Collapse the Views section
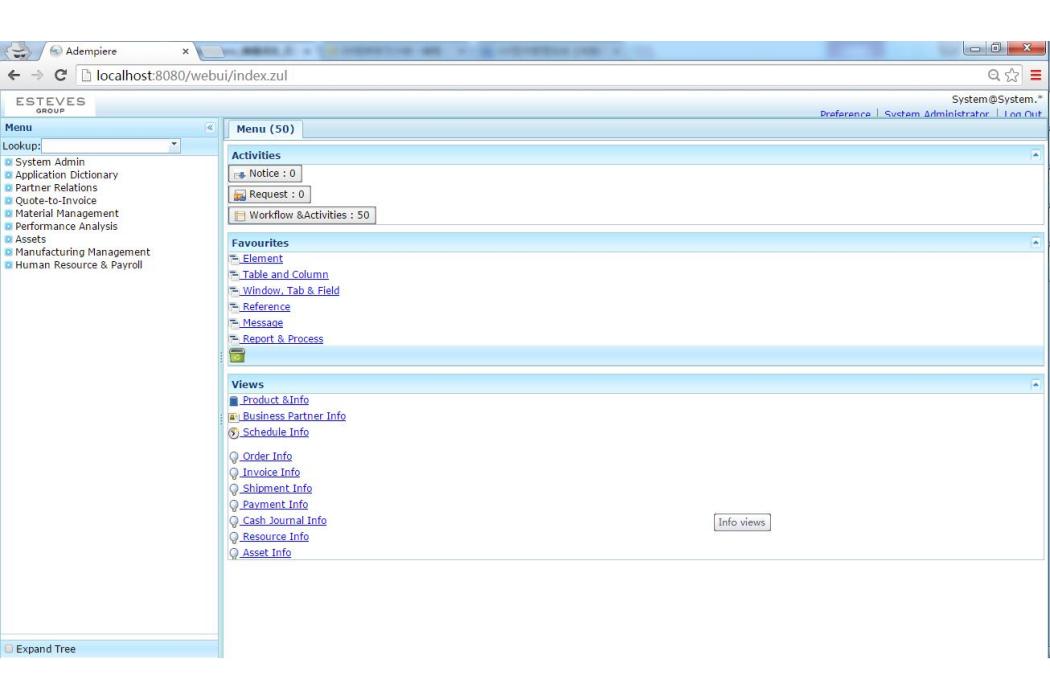 click(1035, 384)
